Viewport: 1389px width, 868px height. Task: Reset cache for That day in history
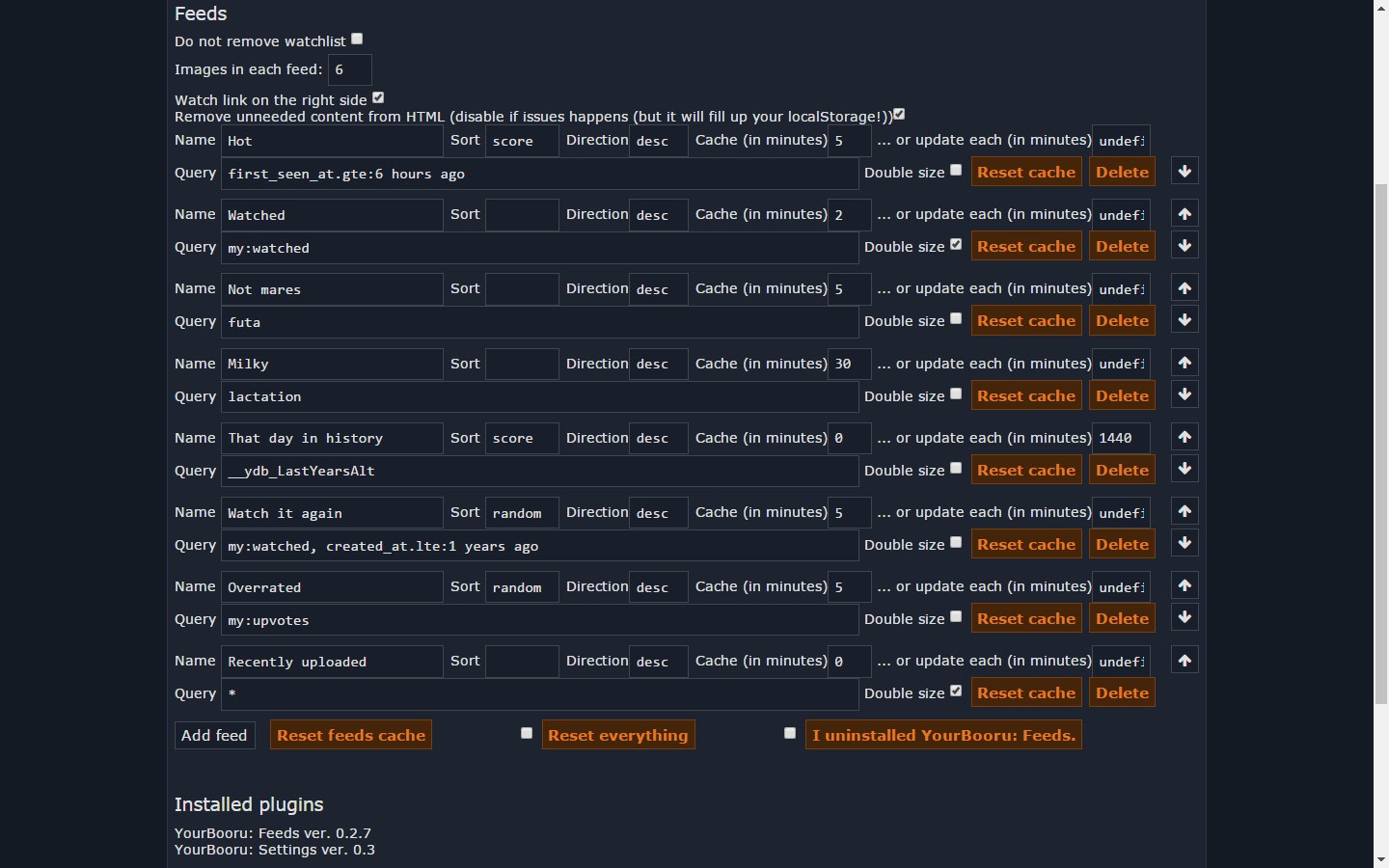click(x=1025, y=470)
